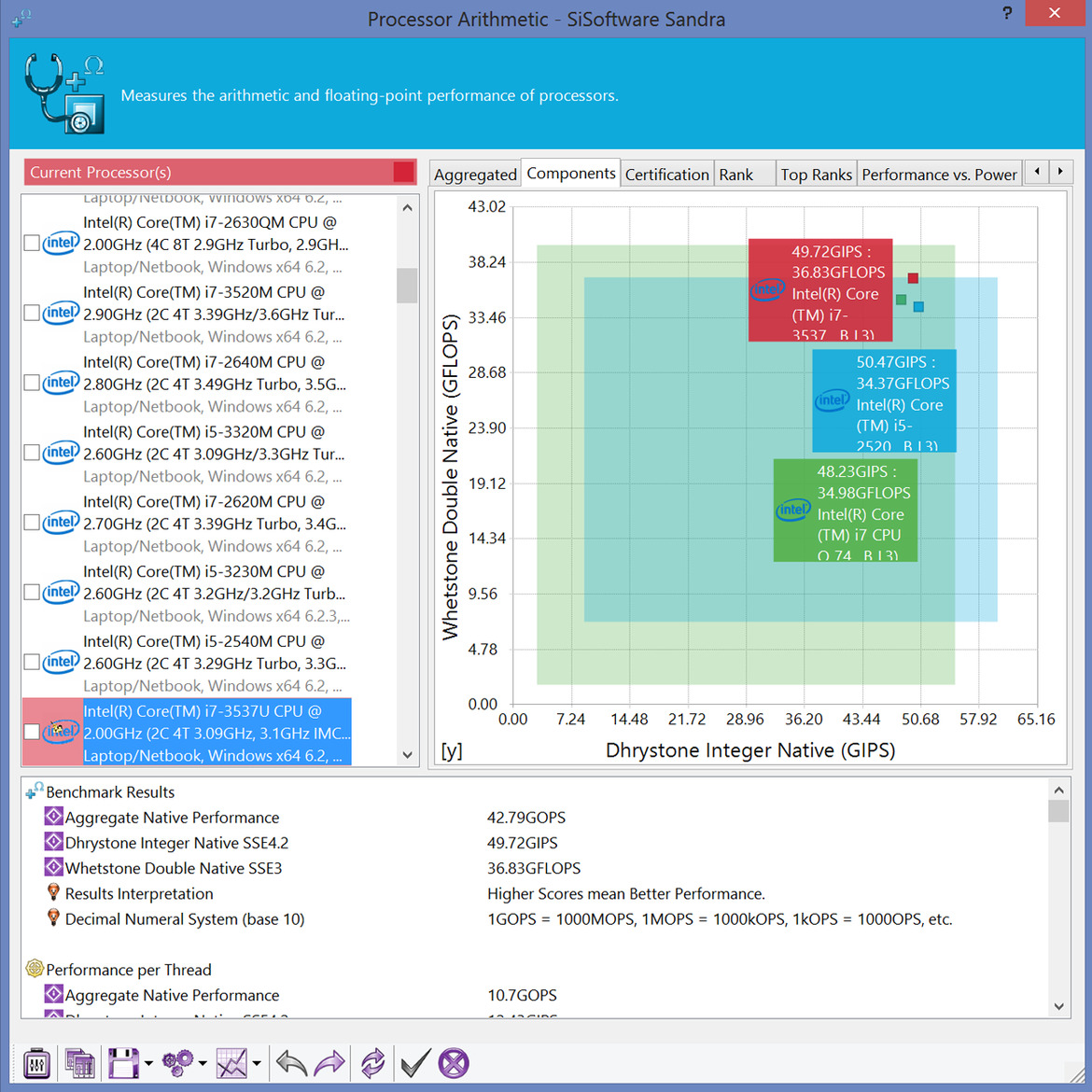The height and width of the screenshot is (1092, 1092).
Task: Click the floppy disk save icon
Action: [x=124, y=1063]
